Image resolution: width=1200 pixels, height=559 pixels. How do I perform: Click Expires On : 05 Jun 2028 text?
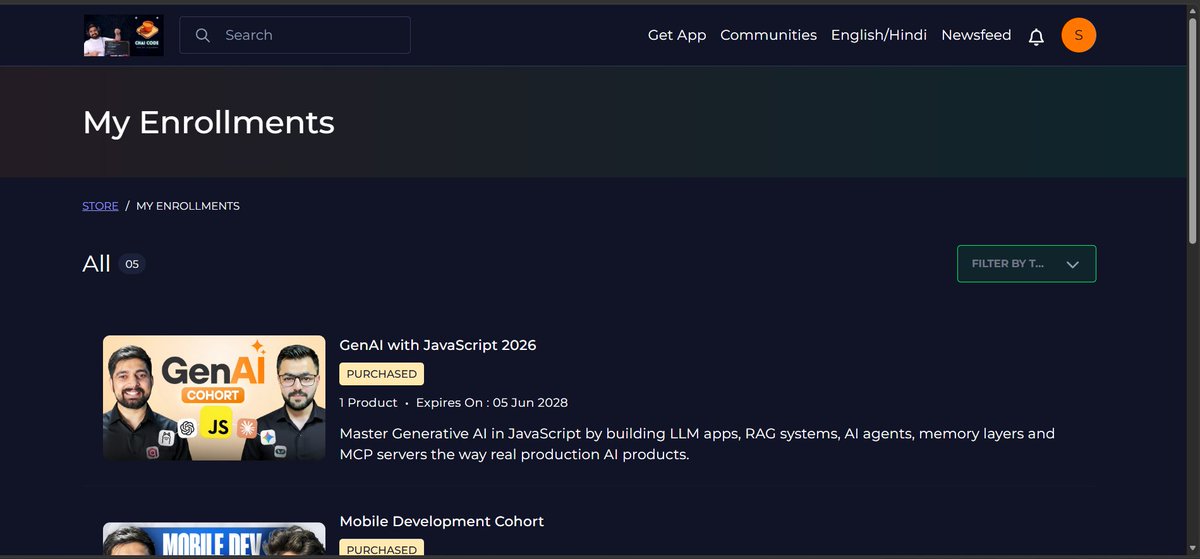point(492,403)
